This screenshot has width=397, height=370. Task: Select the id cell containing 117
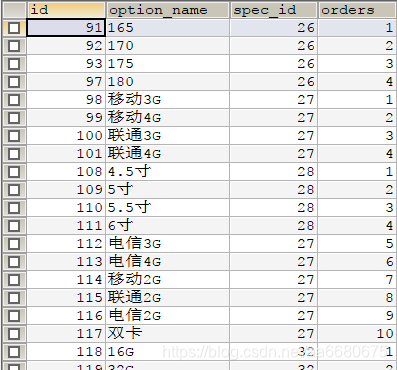point(66,334)
